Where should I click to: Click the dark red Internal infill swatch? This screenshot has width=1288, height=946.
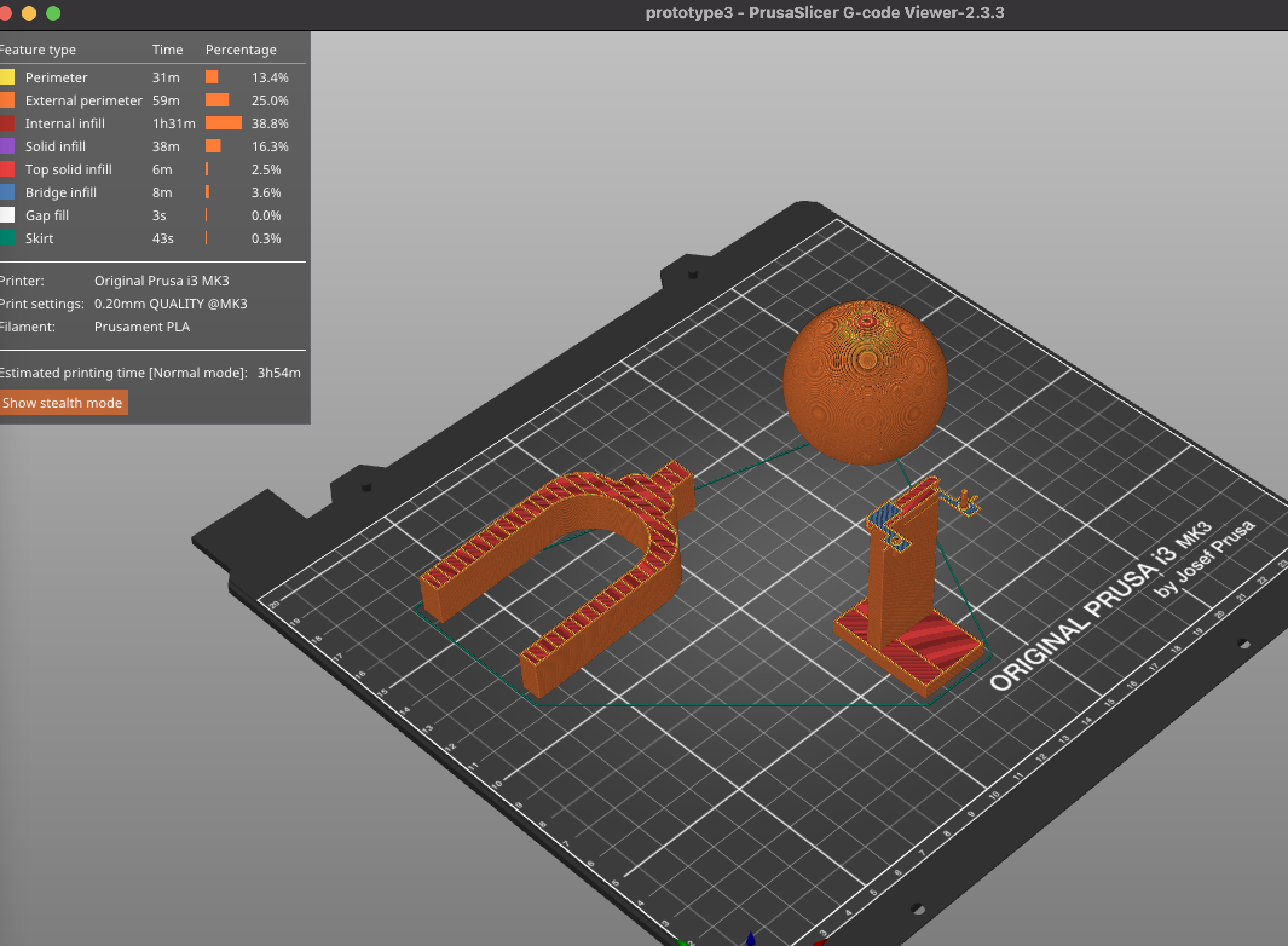pos(7,123)
